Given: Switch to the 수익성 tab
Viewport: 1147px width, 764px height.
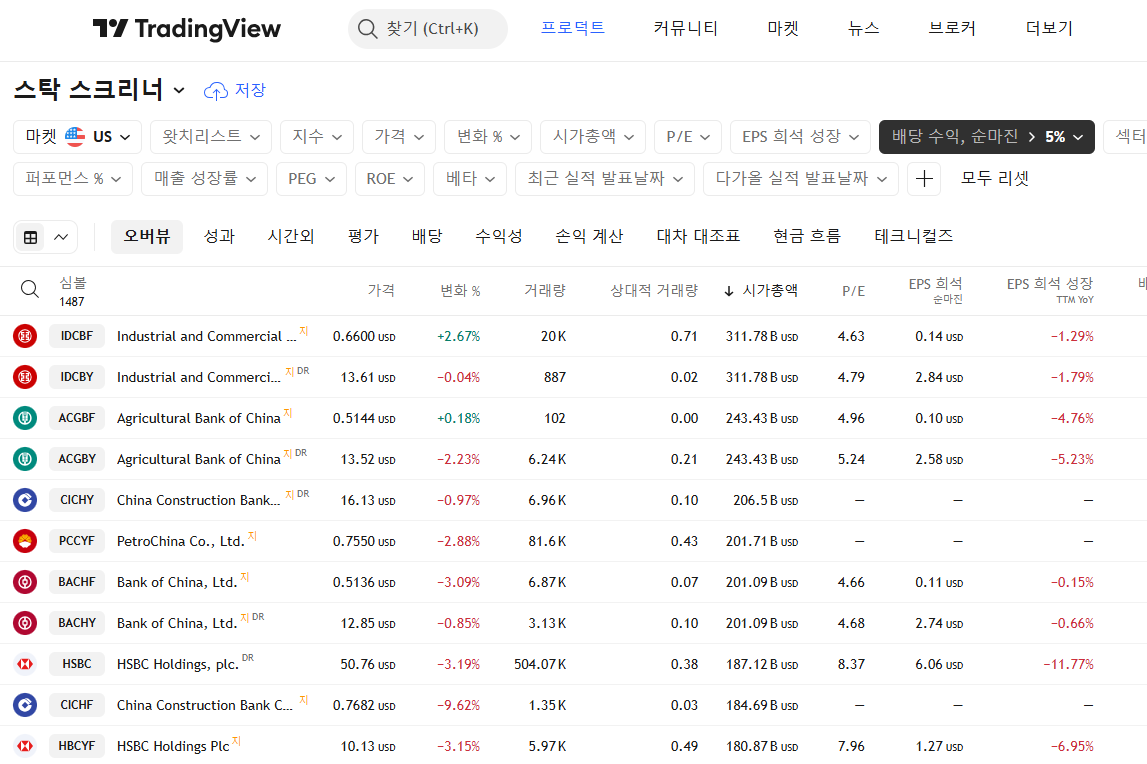Looking at the screenshot, I should coord(499,236).
